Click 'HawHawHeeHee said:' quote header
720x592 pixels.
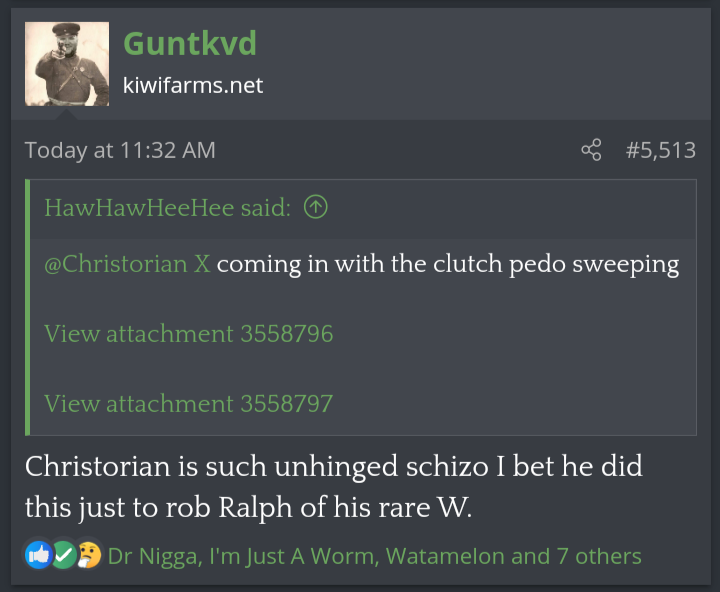point(168,208)
